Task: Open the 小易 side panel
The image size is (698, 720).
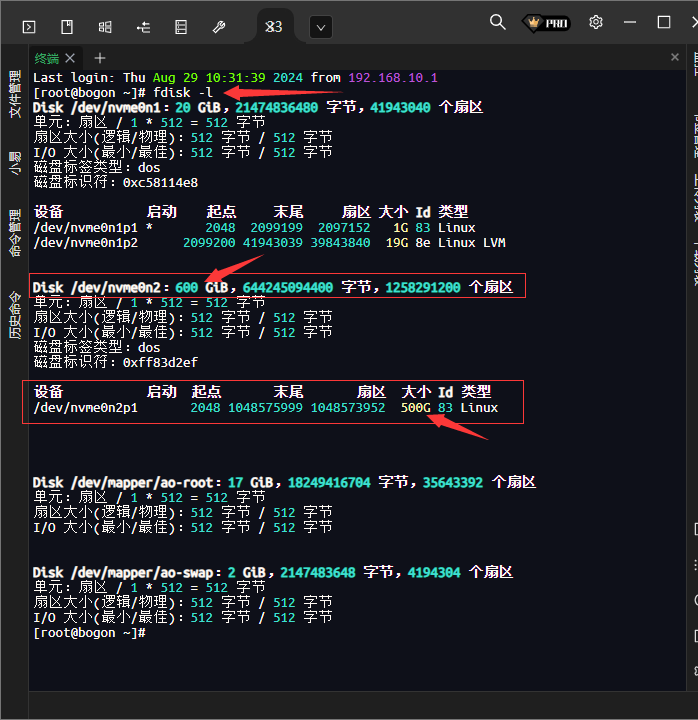Action: click(x=15, y=163)
